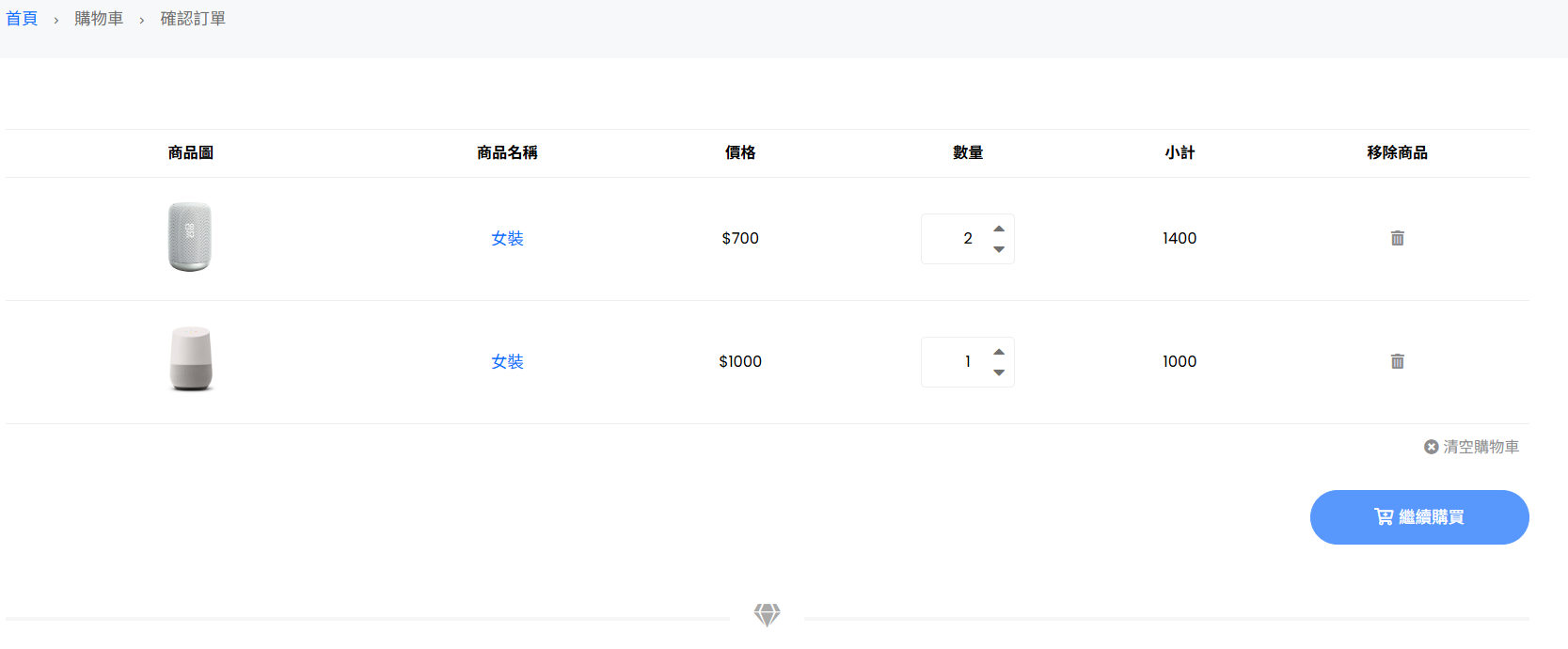Decrease quantity of the $700 item
Viewport: 1568px width, 649px height.
coord(999,249)
